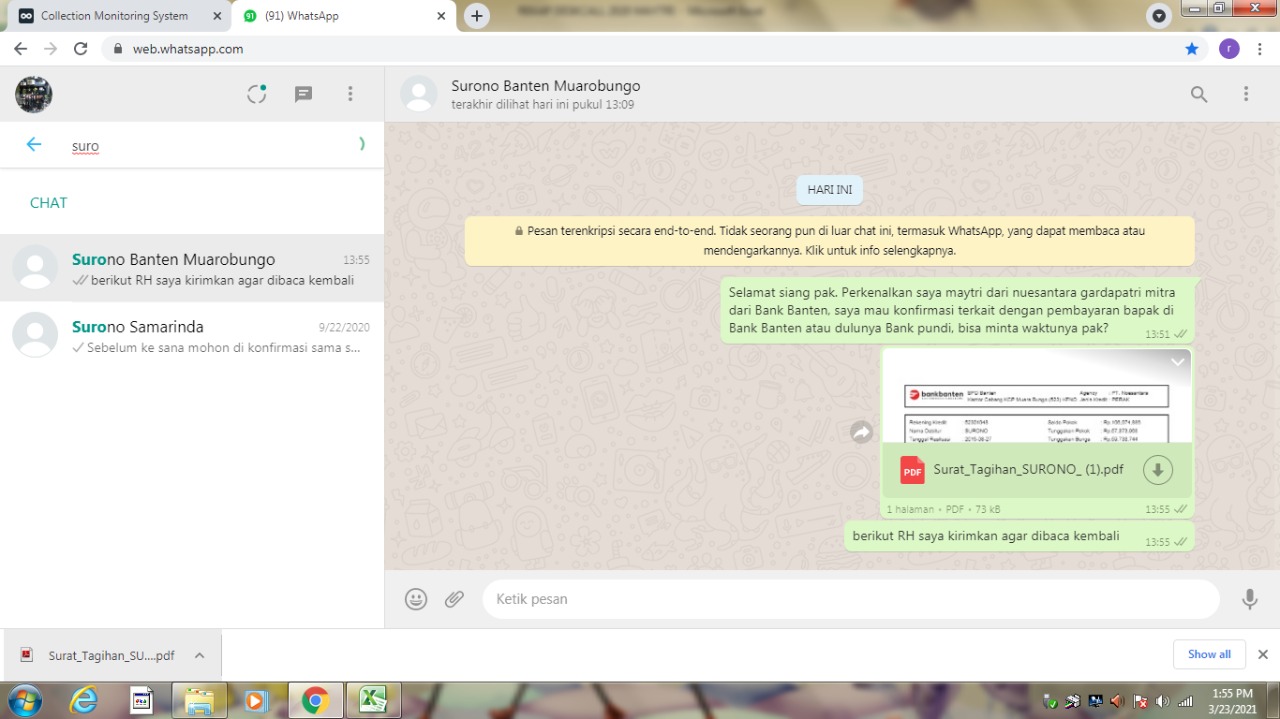Switch to Collection Monitoring System tab
This screenshot has height=719, width=1280.
(114, 16)
